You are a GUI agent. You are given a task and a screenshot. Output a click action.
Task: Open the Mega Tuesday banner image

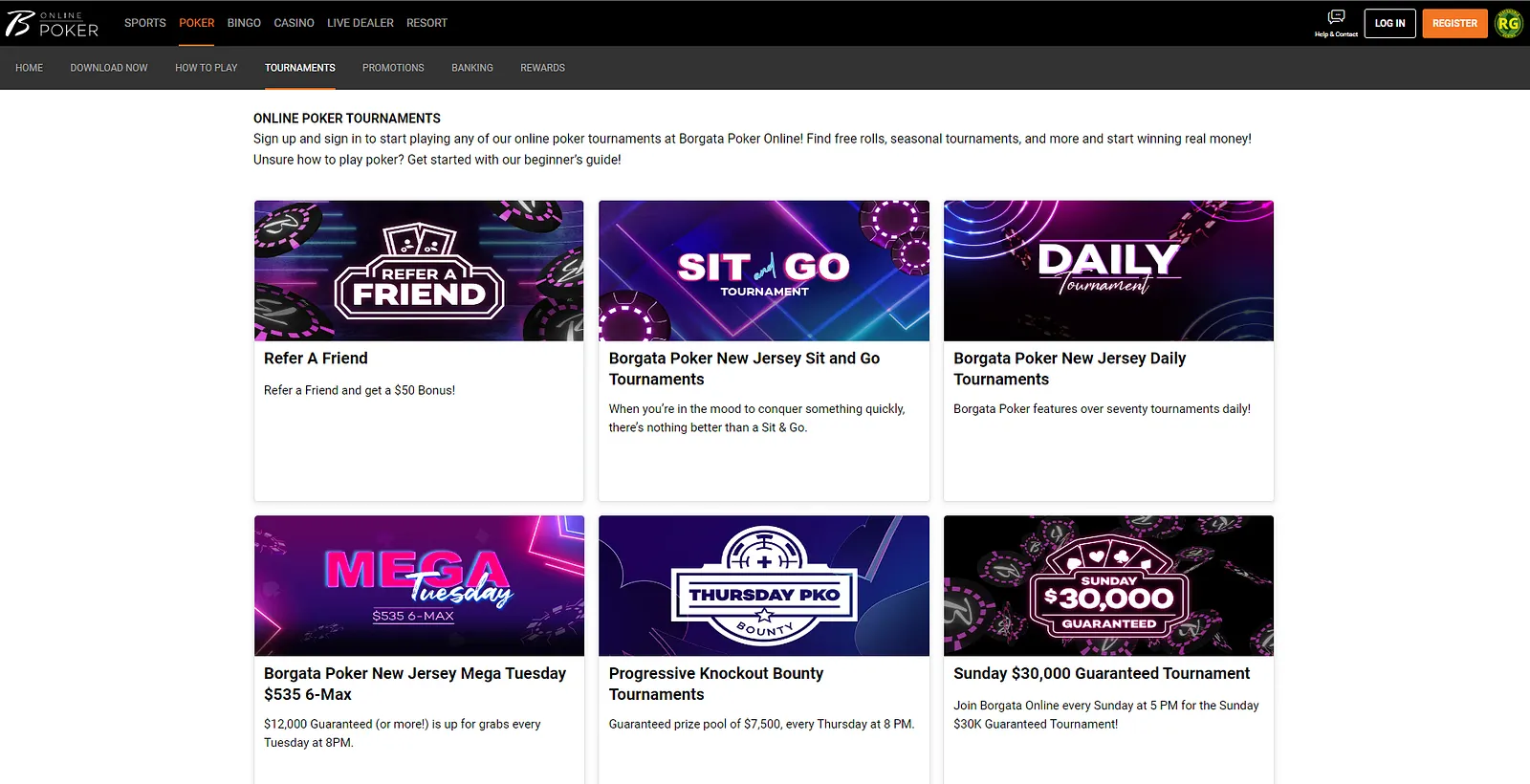coord(419,586)
